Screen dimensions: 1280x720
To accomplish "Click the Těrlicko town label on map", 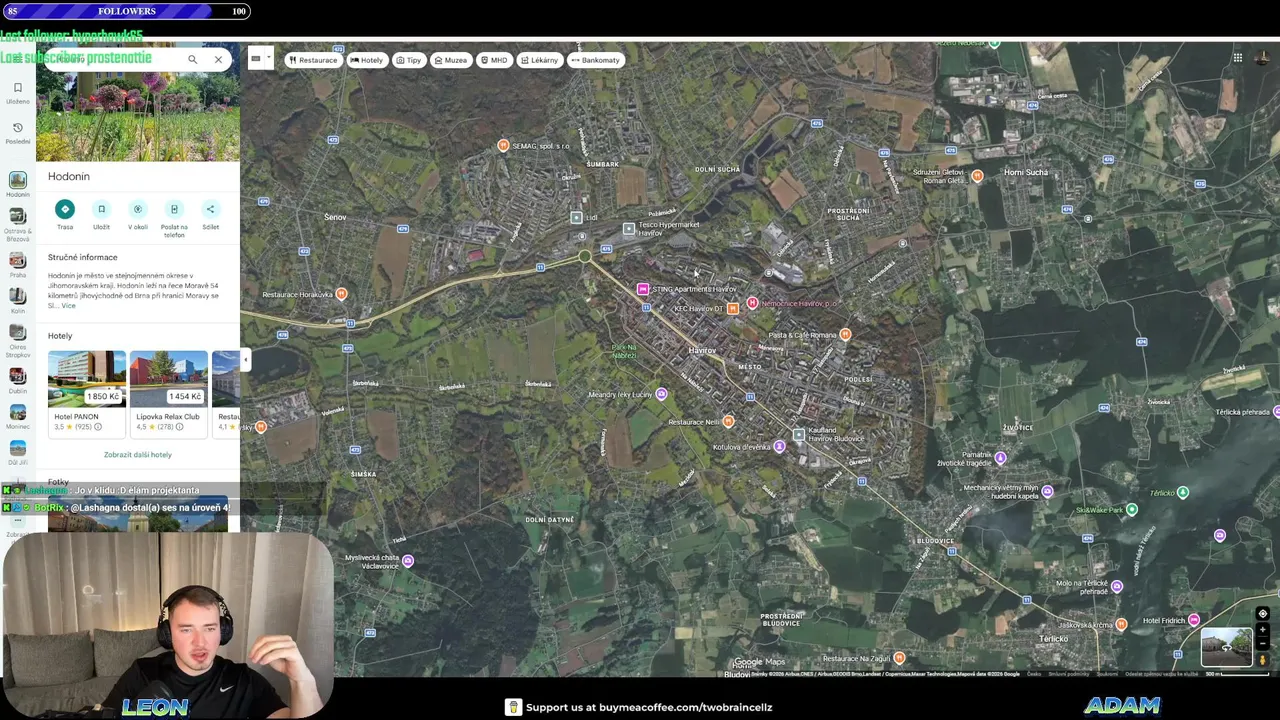I will [x=1053, y=638].
